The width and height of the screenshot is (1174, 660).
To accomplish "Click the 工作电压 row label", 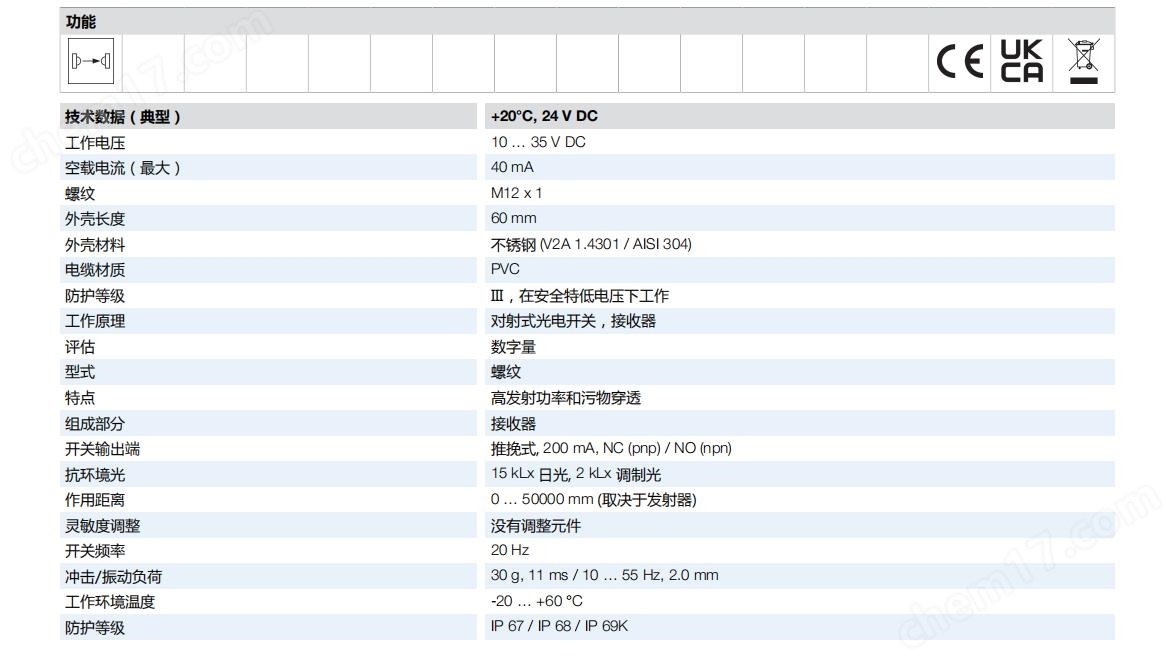I will coord(95,142).
